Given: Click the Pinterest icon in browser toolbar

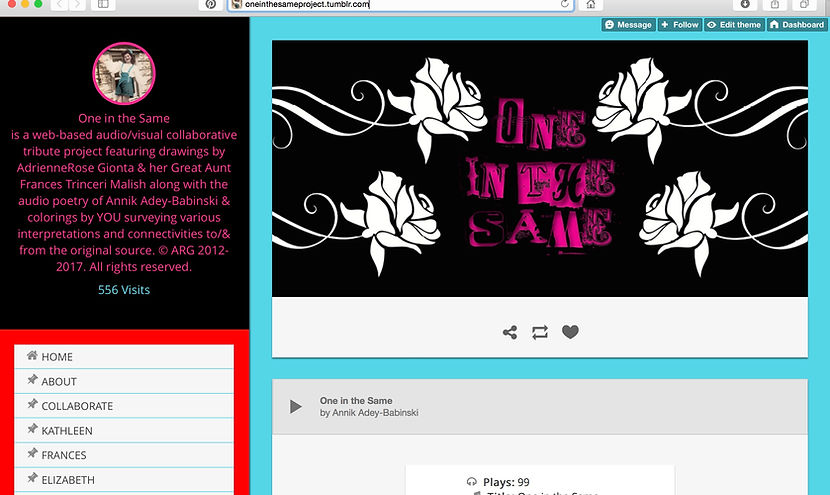Looking at the screenshot, I should [211, 4].
